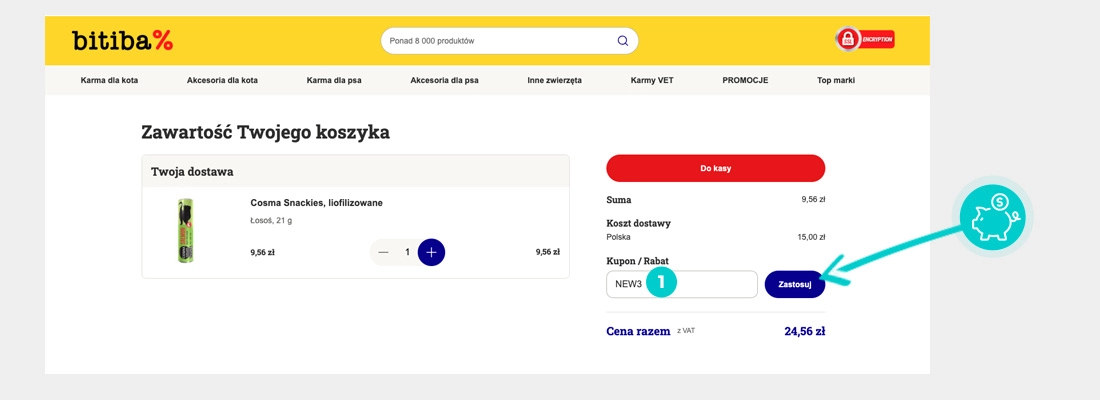Click the number 1 step marker
Screen dimensions: 1100x400
(662, 283)
